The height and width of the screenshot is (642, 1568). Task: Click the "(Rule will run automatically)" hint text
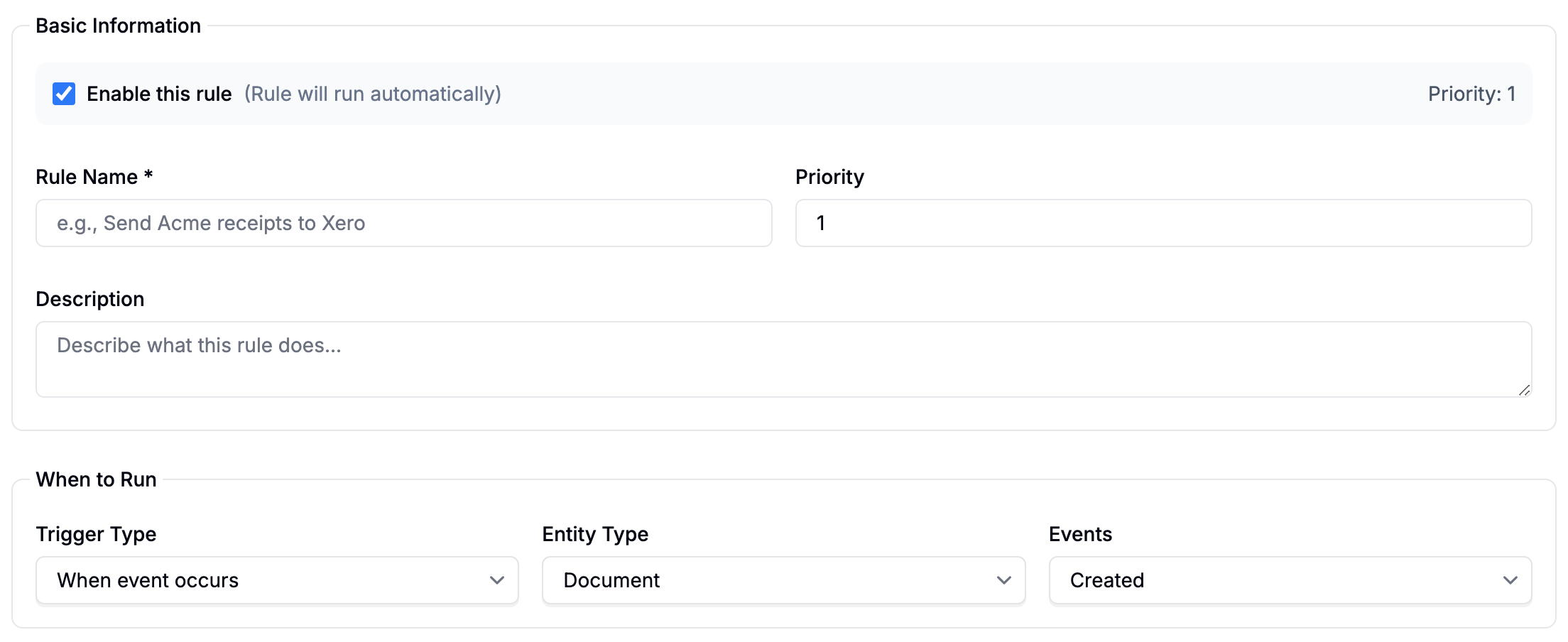(x=373, y=94)
